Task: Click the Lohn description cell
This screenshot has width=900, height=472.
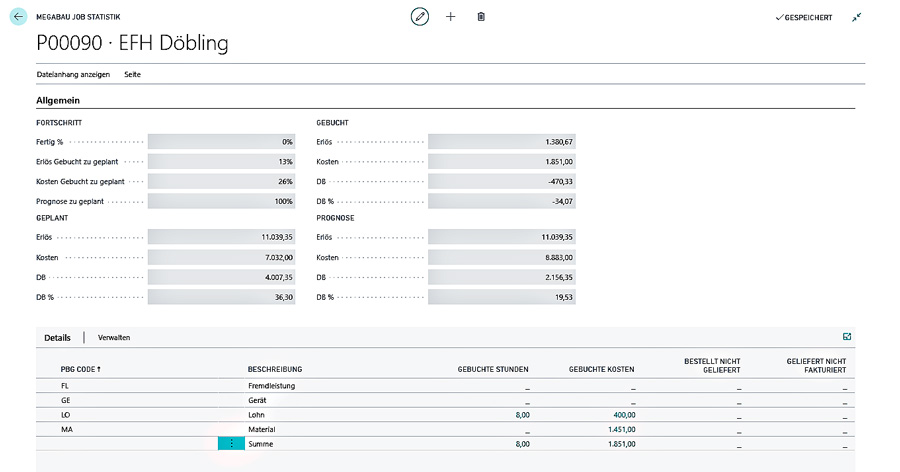Action: pyautogui.click(x=256, y=415)
